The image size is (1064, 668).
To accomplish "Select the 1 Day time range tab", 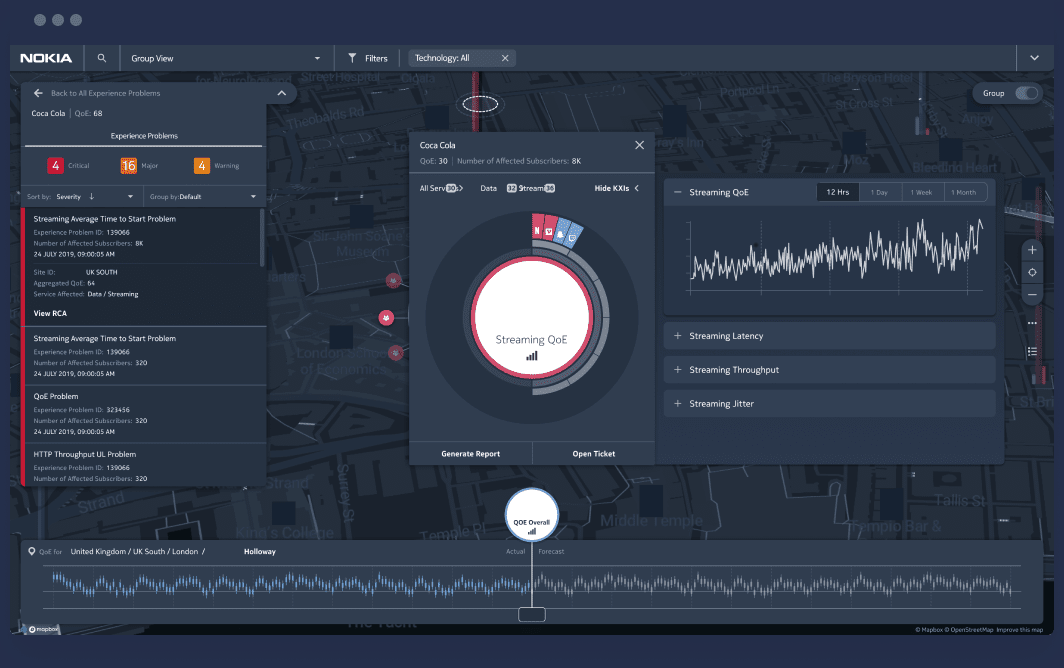I will point(879,192).
